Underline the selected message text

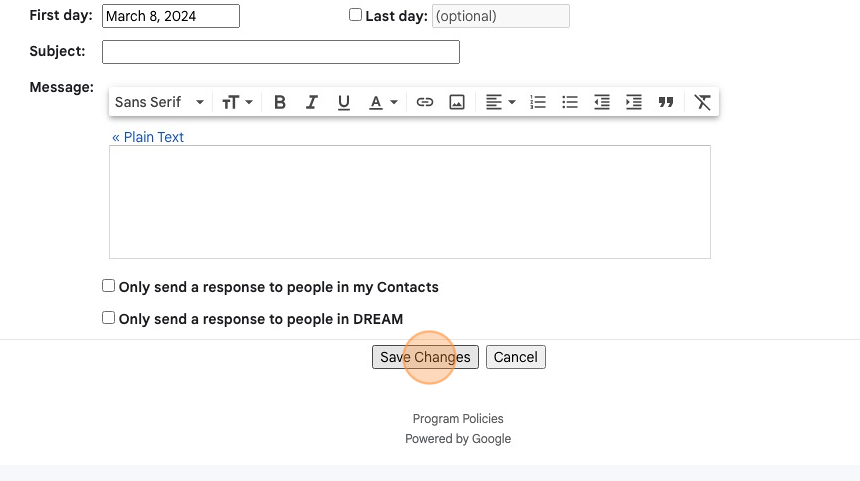tap(343, 102)
